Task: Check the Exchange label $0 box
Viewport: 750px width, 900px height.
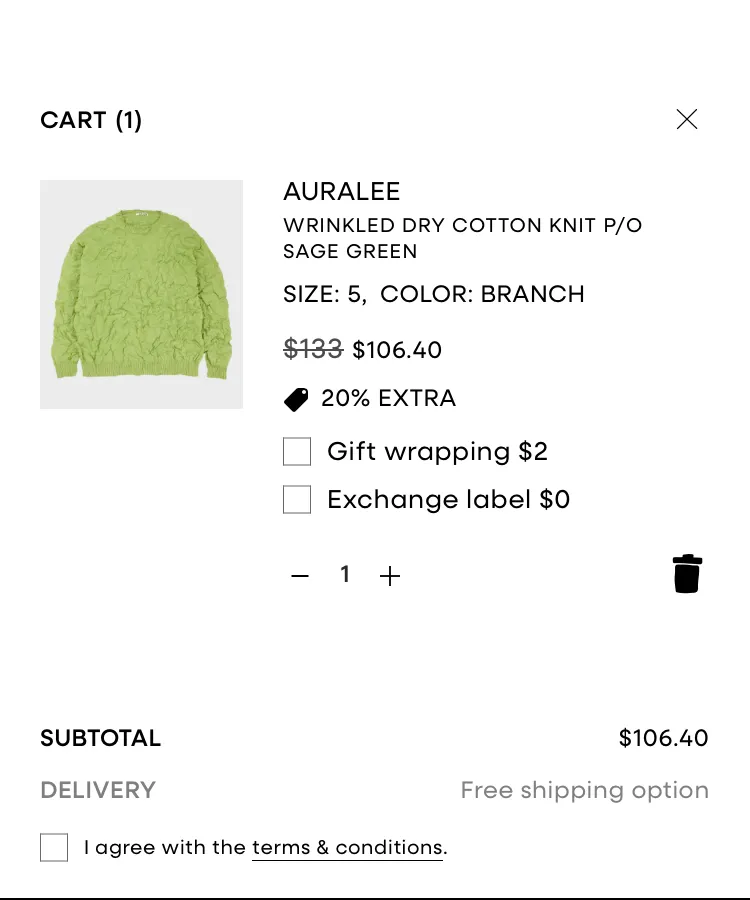Action: pos(297,499)
